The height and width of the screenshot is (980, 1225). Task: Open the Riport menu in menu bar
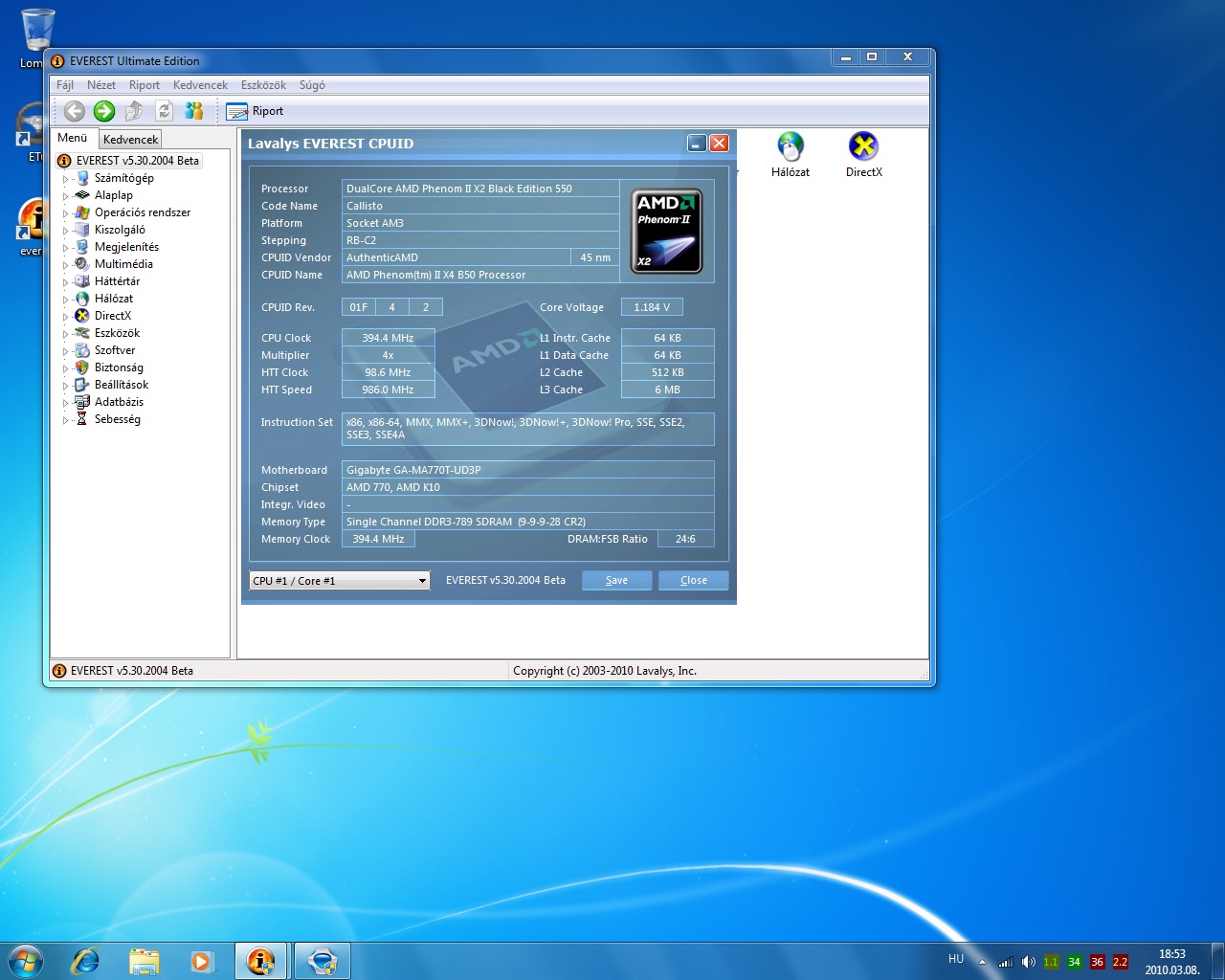(x=145, y=85)
